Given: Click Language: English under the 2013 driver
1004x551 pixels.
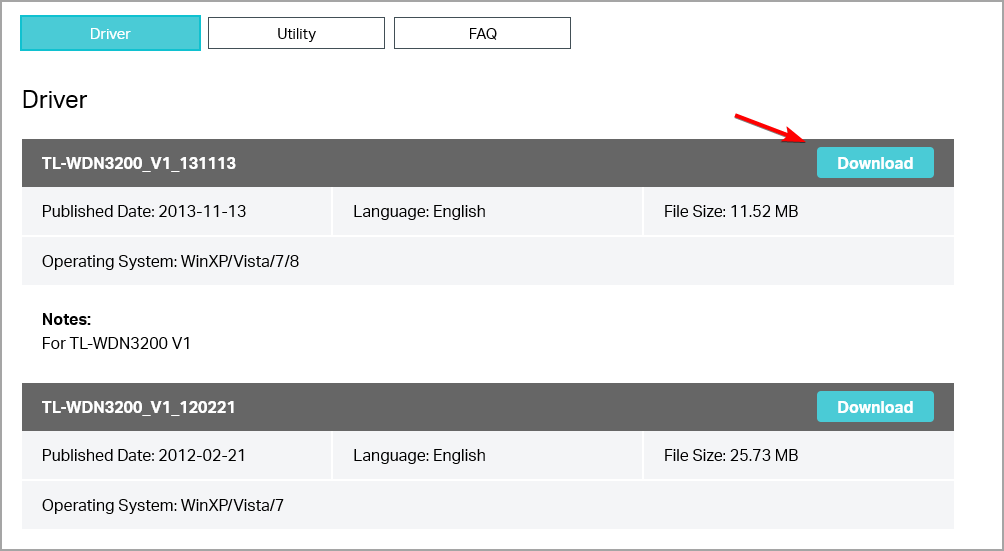Looking at the screenshot, I should 419,211.
